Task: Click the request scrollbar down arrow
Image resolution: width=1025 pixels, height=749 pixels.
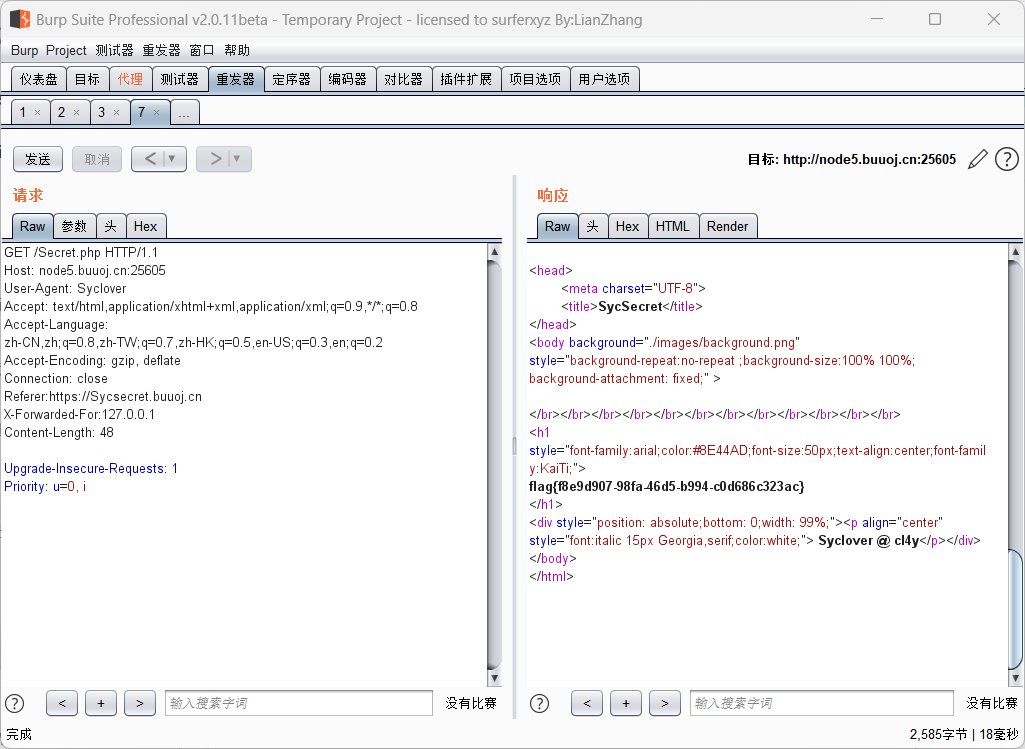Action: (x=495, y=678)
